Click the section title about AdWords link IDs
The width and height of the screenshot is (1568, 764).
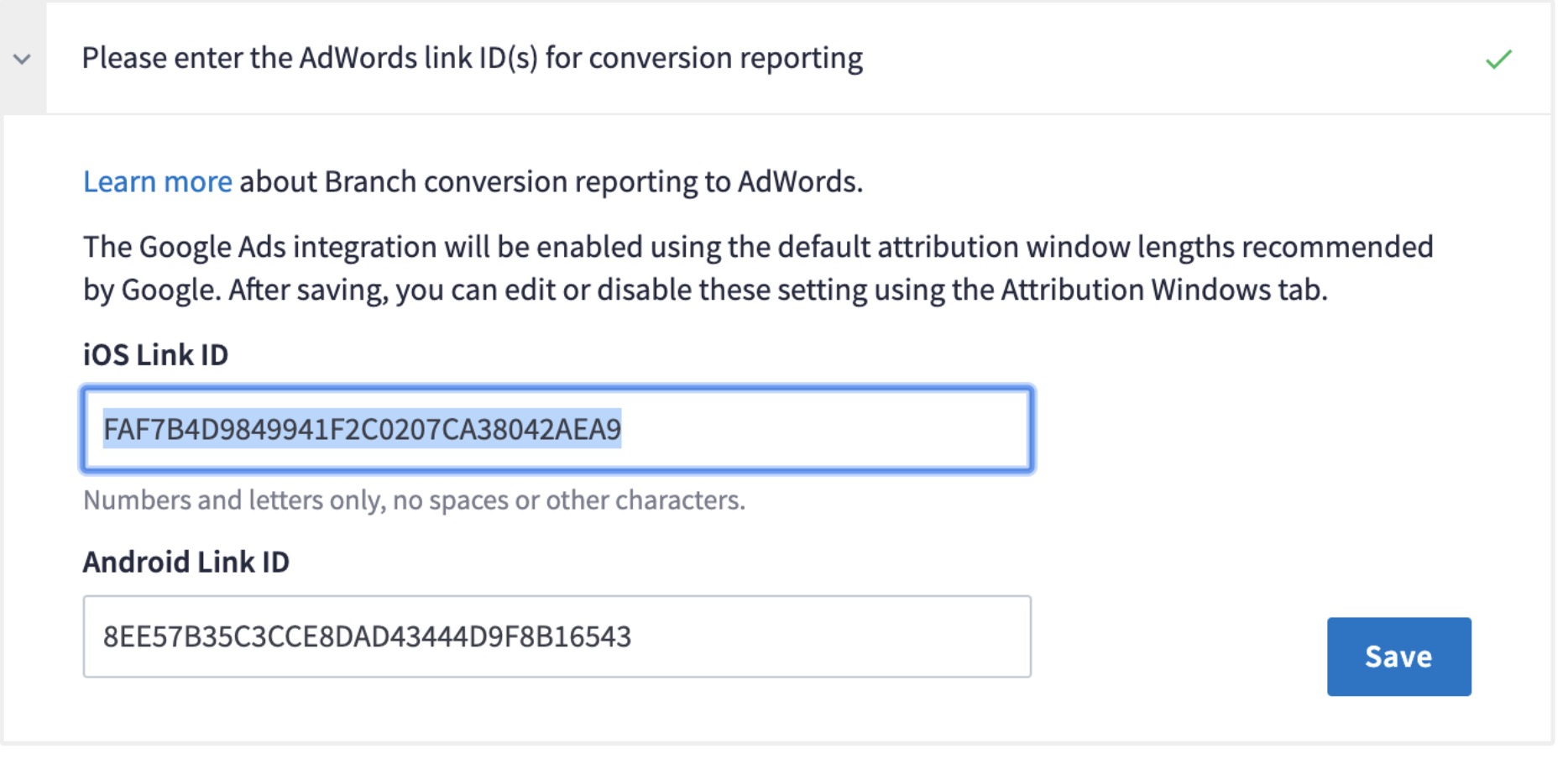473,58
